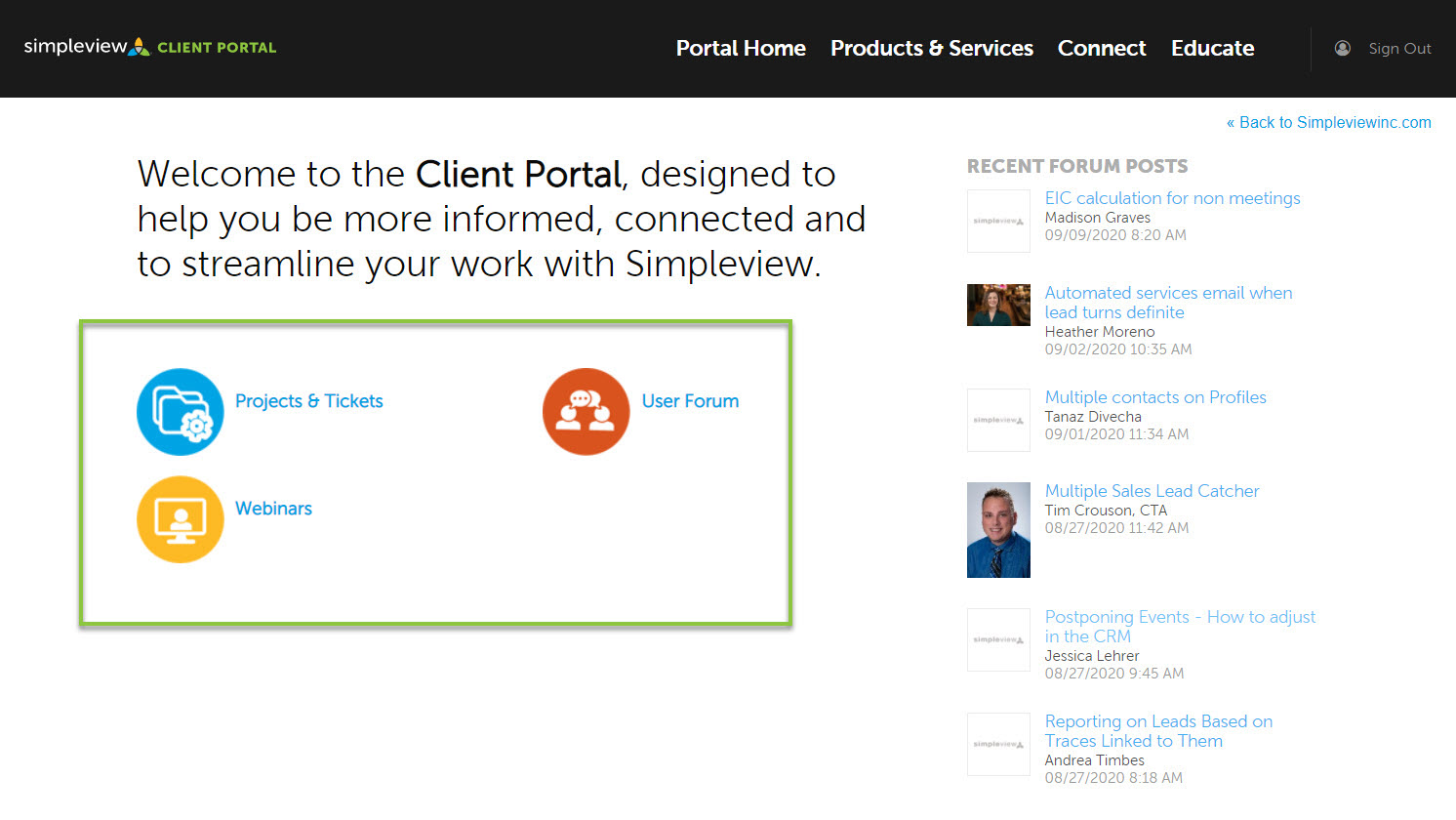Open Multiple Sales Lead Catcher post

click(x=1152, y=491)
